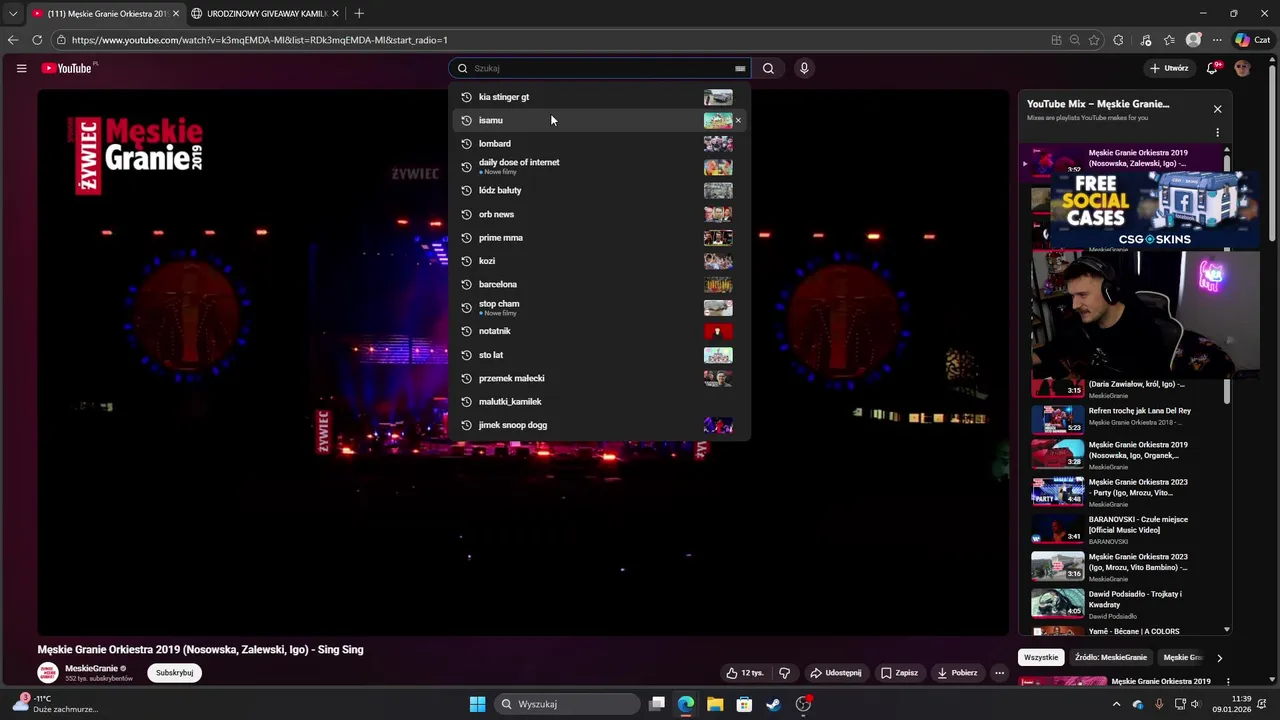This screenshot has width=1280, height=720.
Task: Open the Copilot Czat button
Action: click(1252, 40)
